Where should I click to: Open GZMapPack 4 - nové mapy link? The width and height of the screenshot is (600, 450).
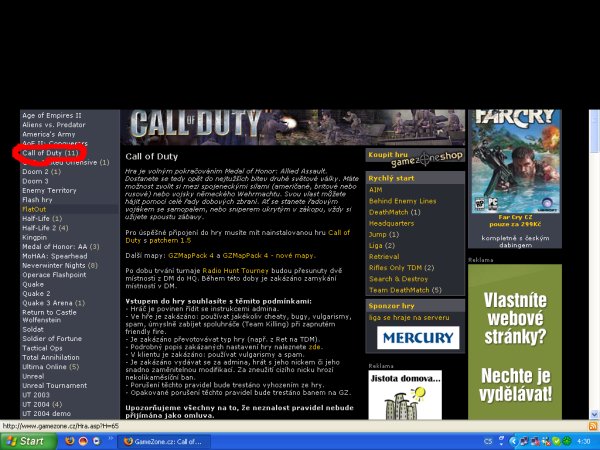pyautogui.click(x=268, y=256)
